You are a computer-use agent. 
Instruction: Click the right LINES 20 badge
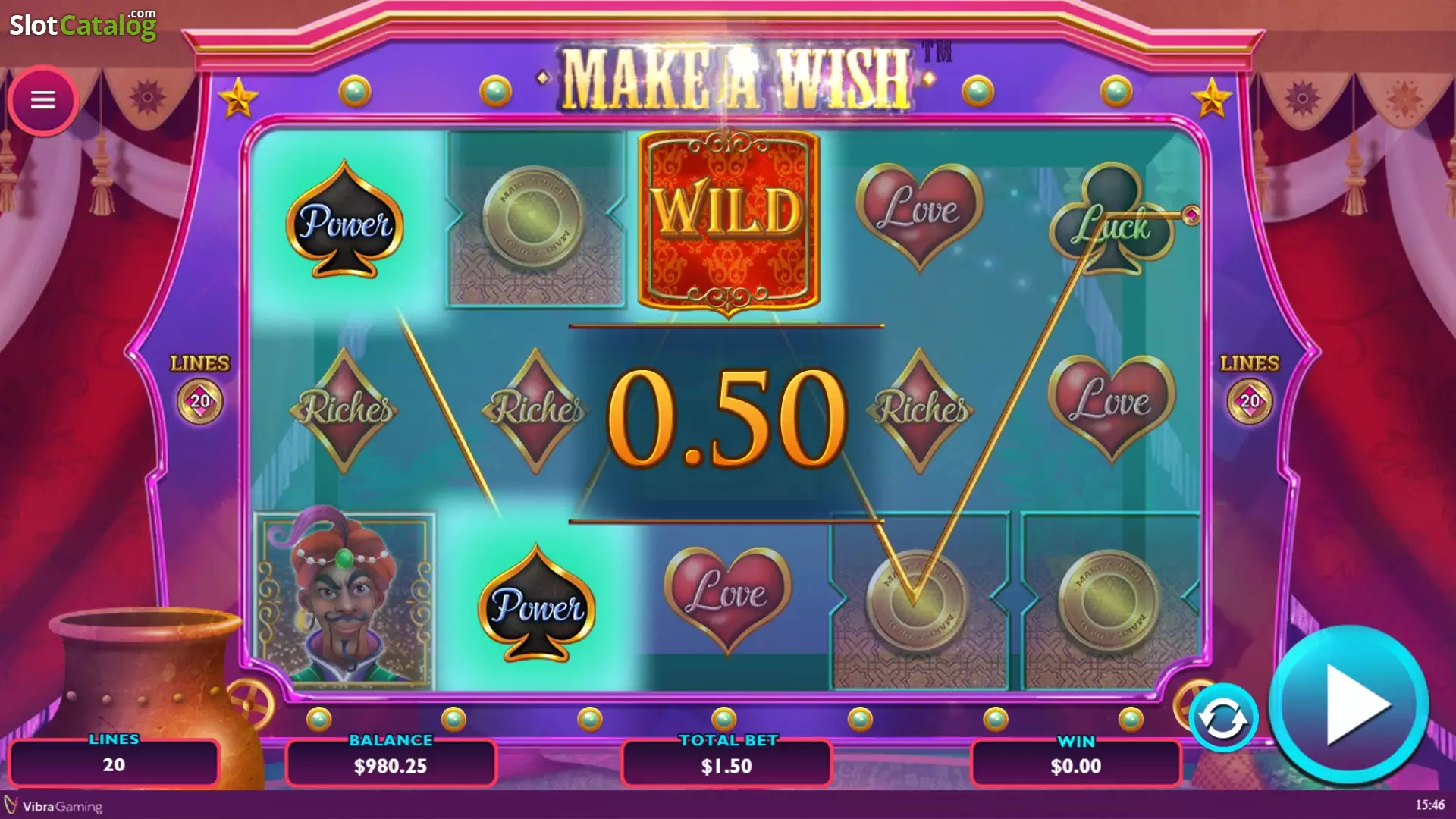1249,401
